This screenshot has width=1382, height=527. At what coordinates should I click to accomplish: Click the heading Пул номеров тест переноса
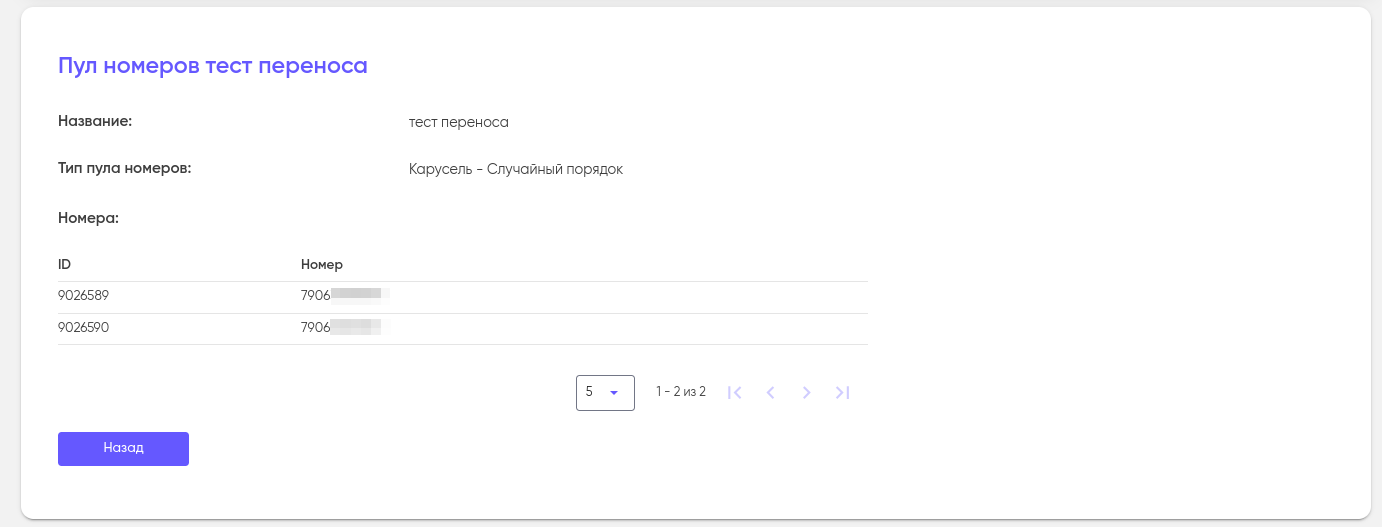[213, 66]
